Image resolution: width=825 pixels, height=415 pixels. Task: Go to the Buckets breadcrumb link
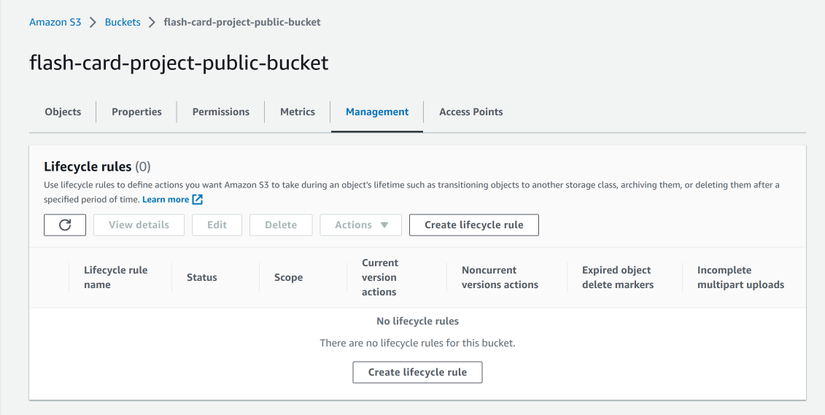123,22
